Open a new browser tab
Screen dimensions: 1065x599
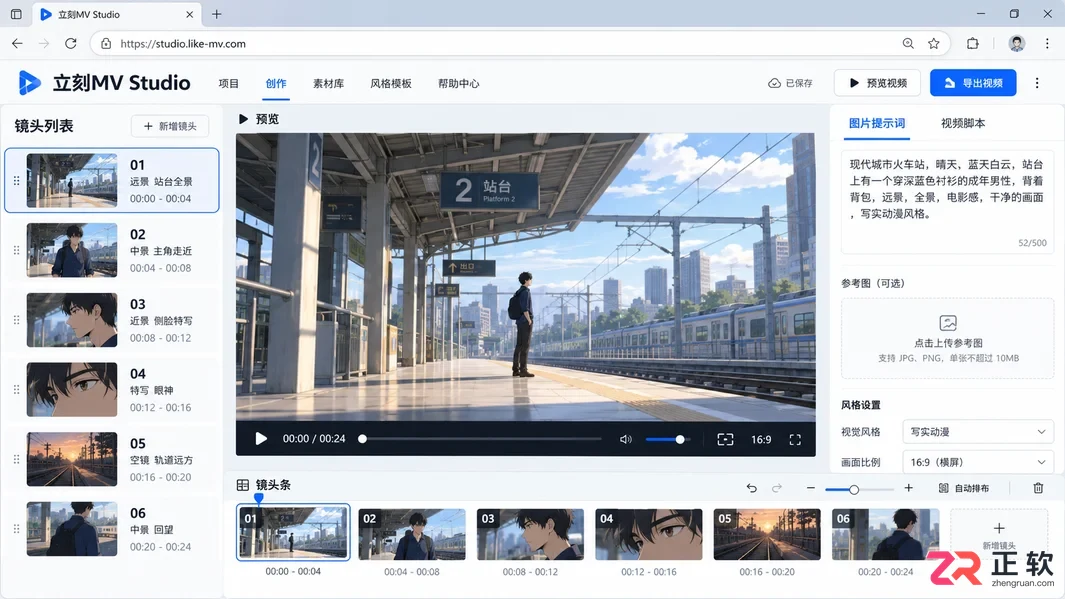pos(217,14)
